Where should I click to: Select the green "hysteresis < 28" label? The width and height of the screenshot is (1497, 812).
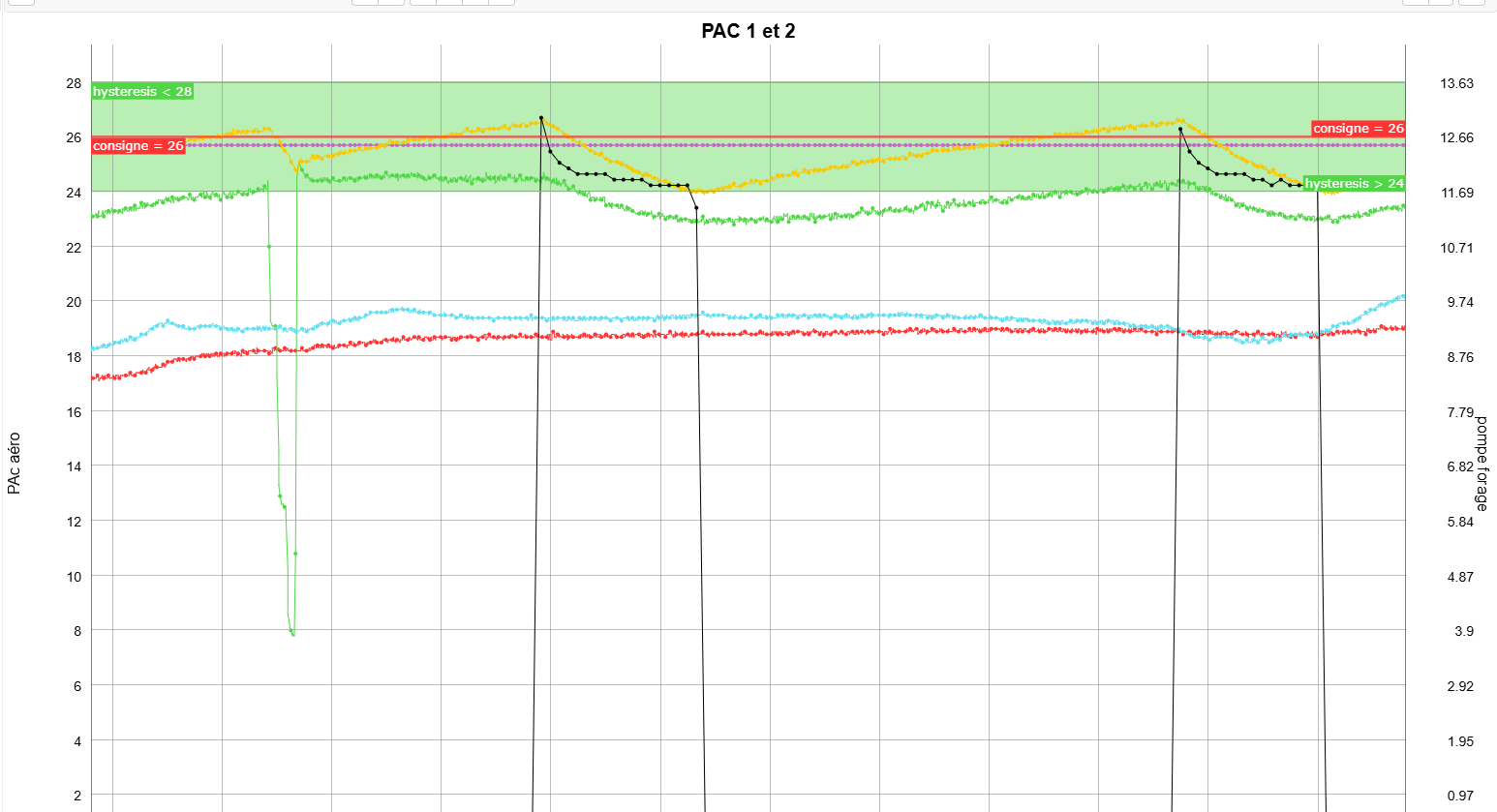click(x=142, y=92)
